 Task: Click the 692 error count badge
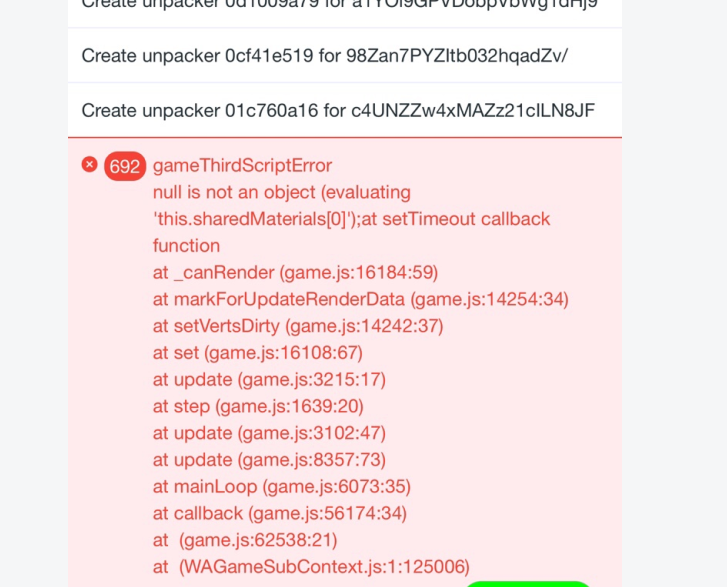click(x=125, y=166)
